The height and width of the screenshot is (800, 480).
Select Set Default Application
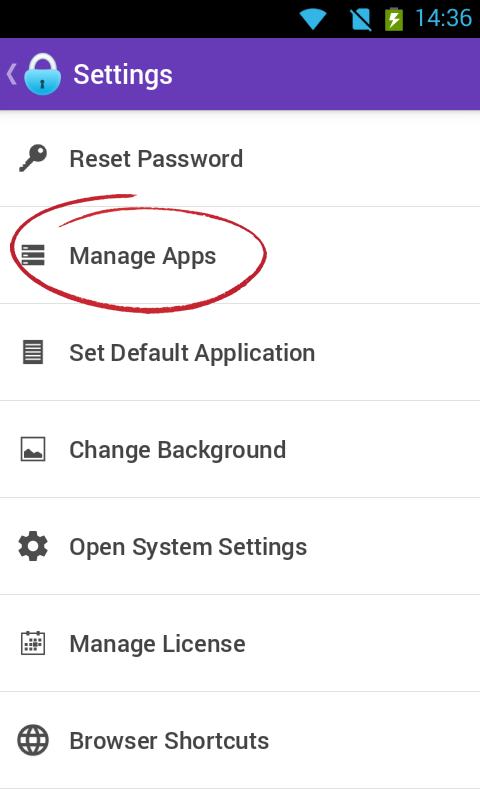click(240, 352)
